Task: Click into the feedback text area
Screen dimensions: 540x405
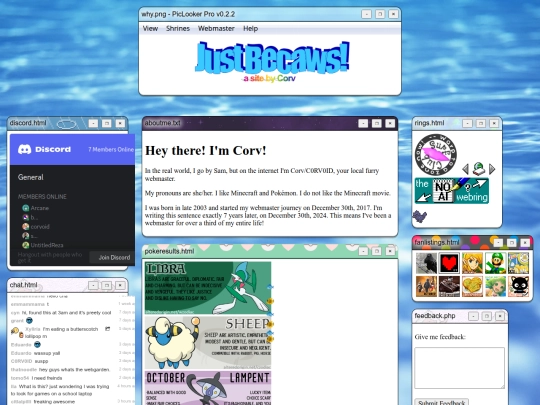Action: (x=459, y=368)
